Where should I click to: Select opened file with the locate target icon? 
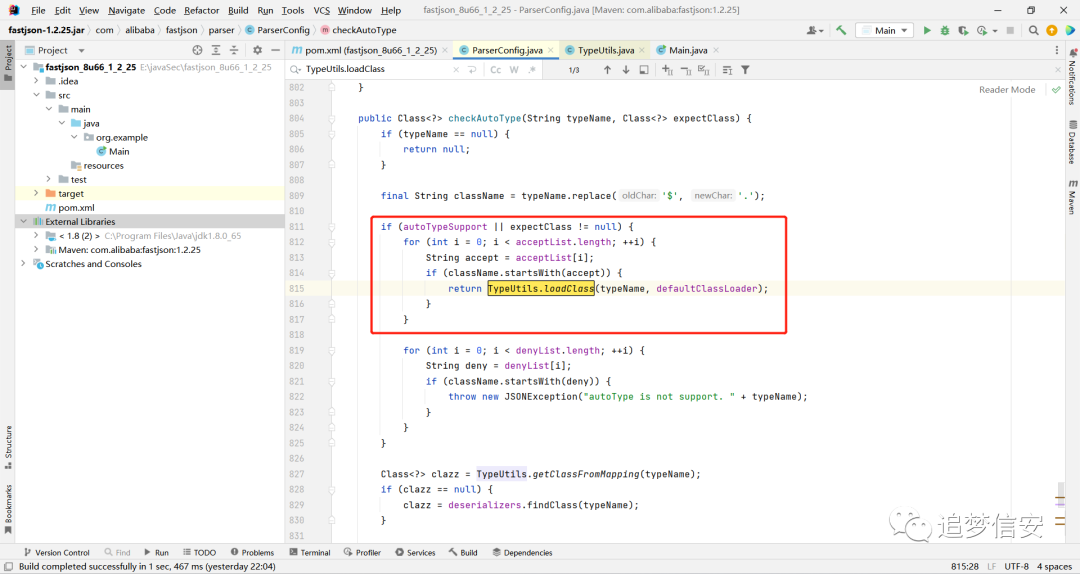pos(198,50)
